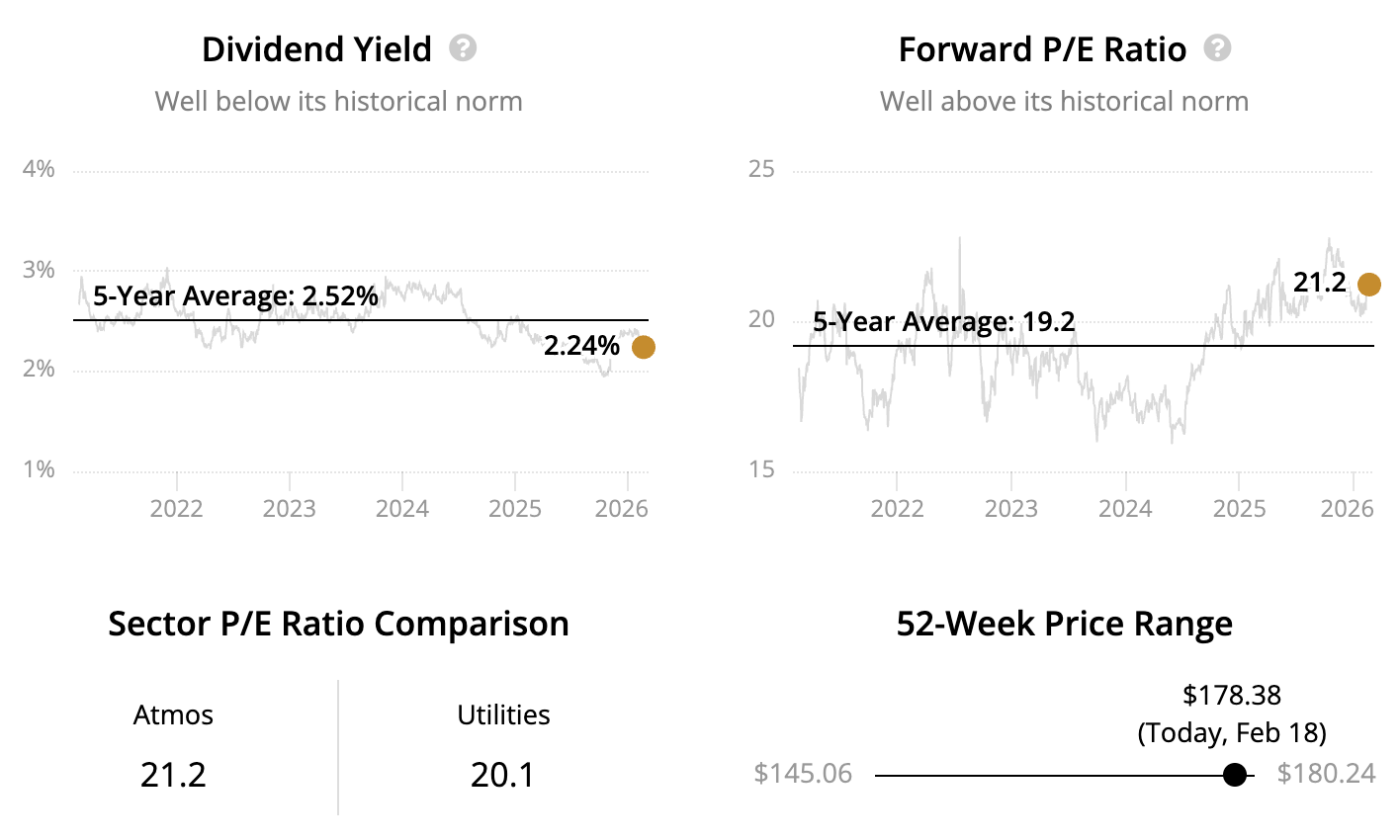Click 2024 on the dividend yield axis
The width and height of the screenshot is (1400, 840).
(x=402, y=508)
